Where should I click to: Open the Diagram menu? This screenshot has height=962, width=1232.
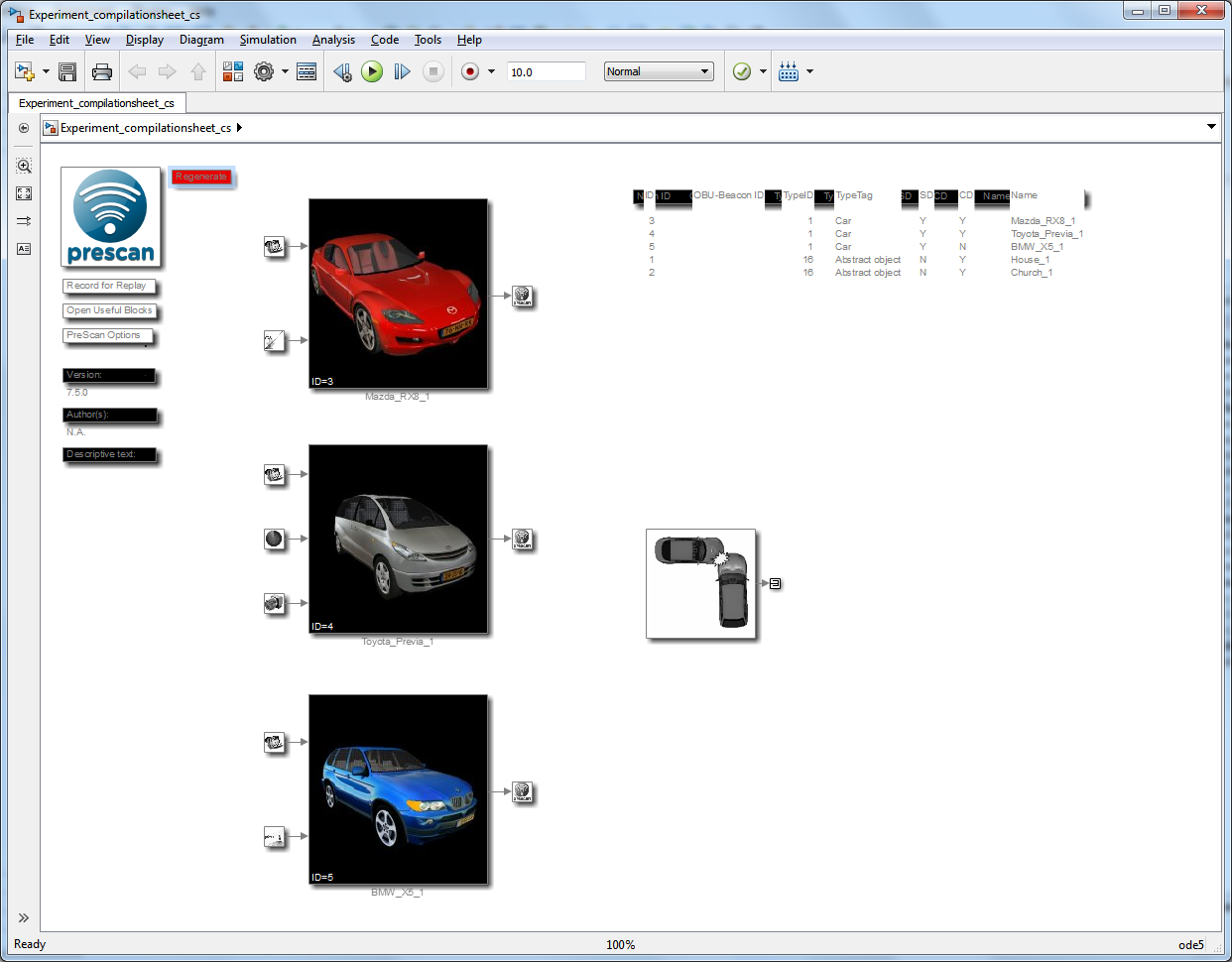[201, 40]
